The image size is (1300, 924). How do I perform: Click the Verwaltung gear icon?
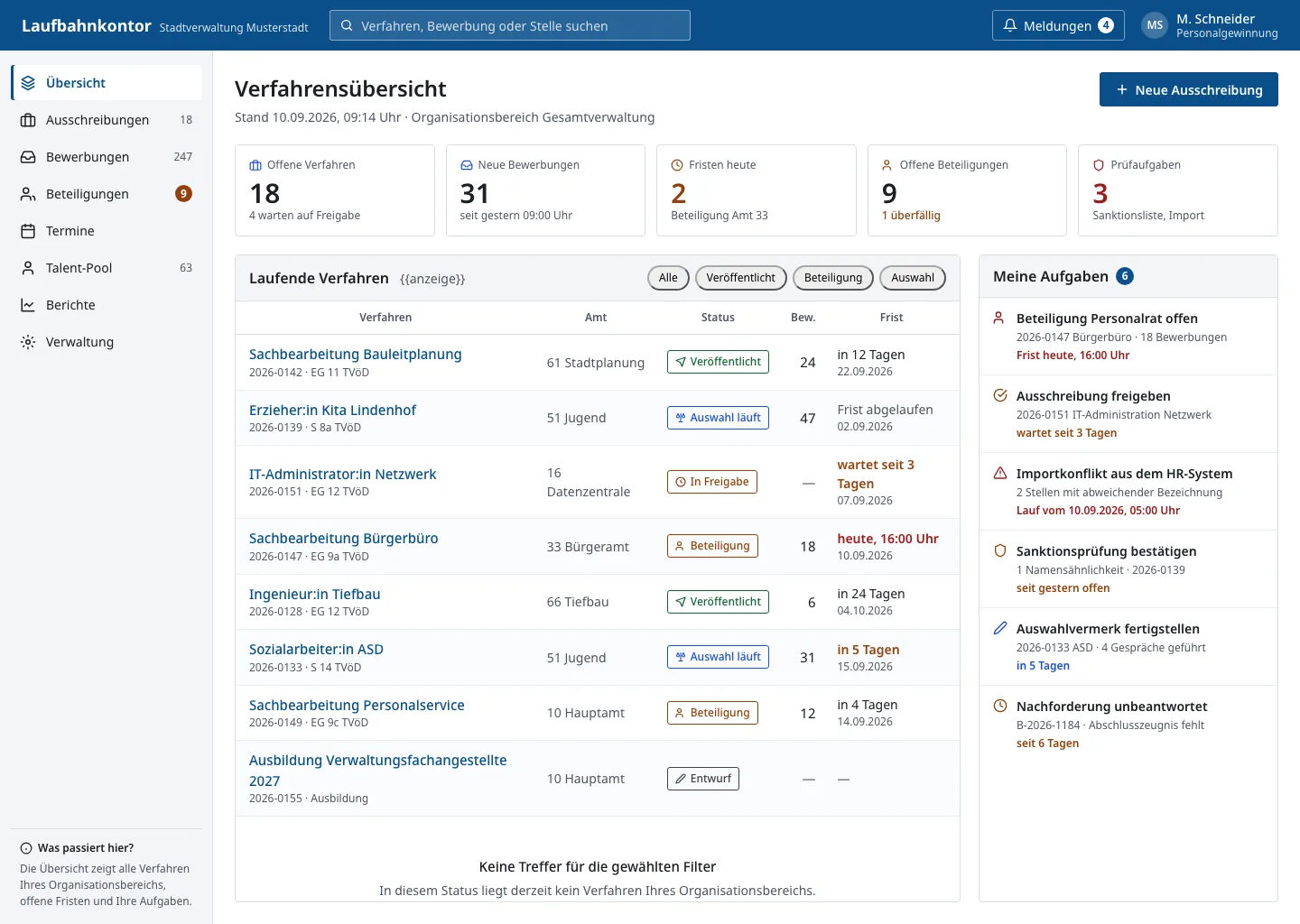pos(28,342)
